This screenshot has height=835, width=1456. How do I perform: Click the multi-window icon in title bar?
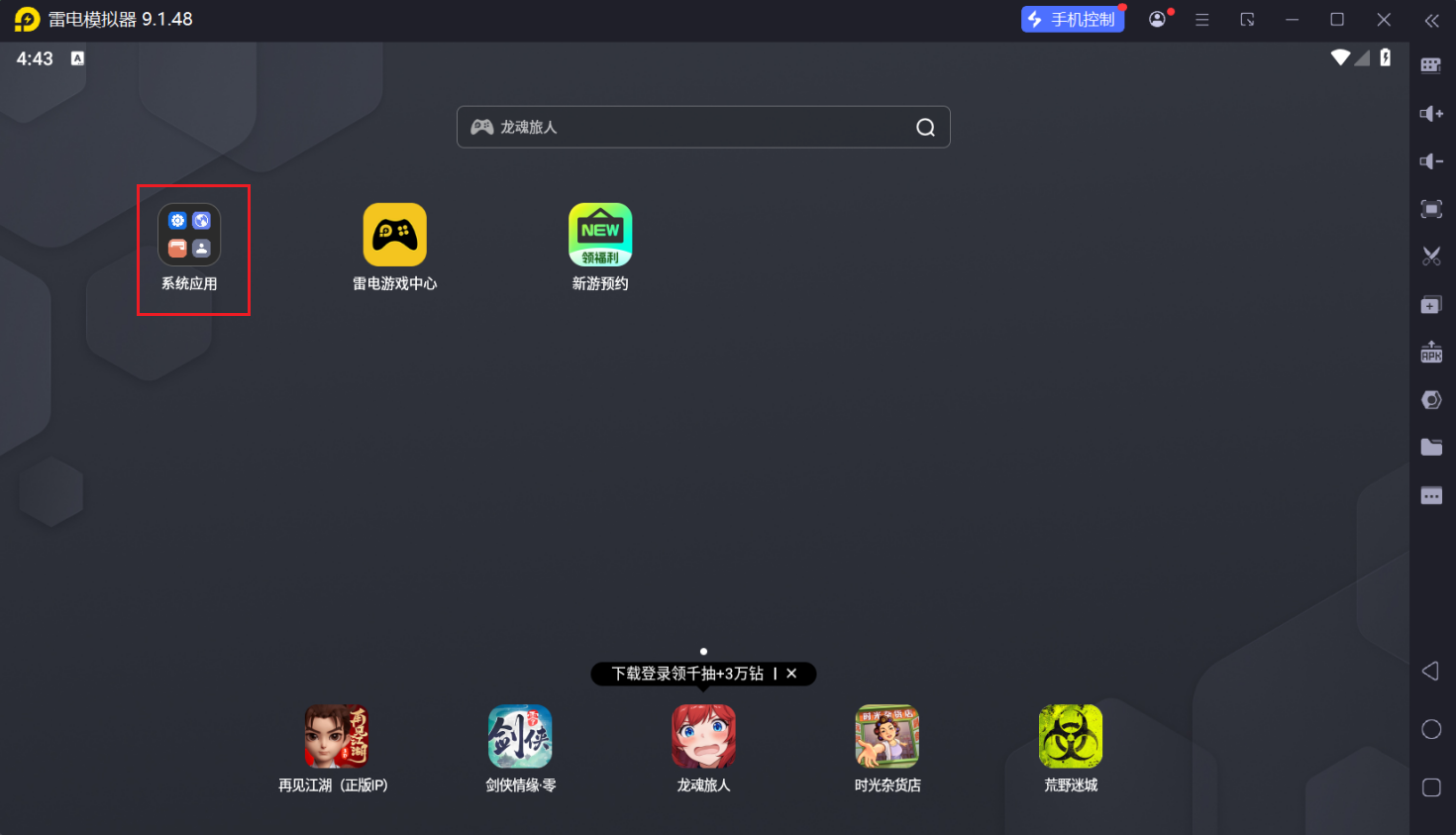[1247, 19]
